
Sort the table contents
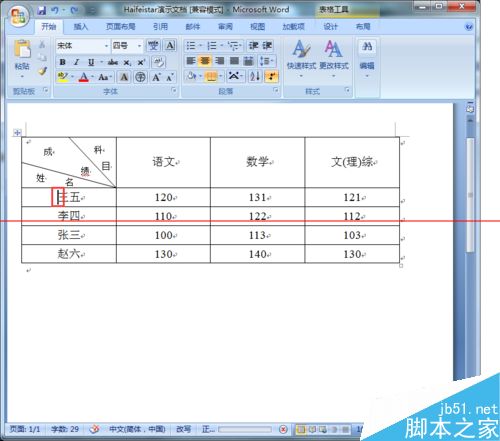pyautogui.click(x=255, y=77)
